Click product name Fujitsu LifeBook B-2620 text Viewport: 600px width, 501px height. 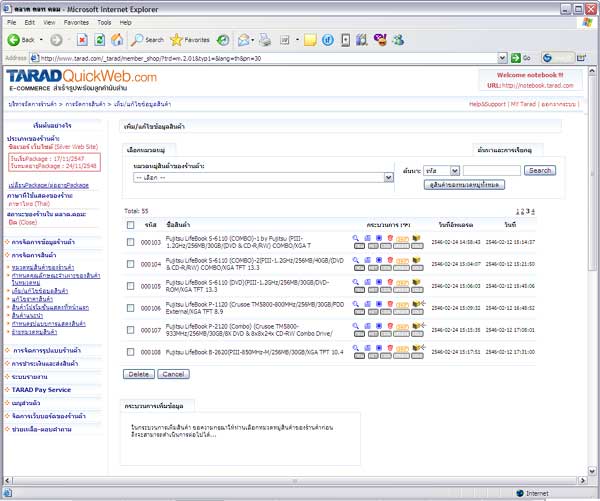click(x=254, y=352)
